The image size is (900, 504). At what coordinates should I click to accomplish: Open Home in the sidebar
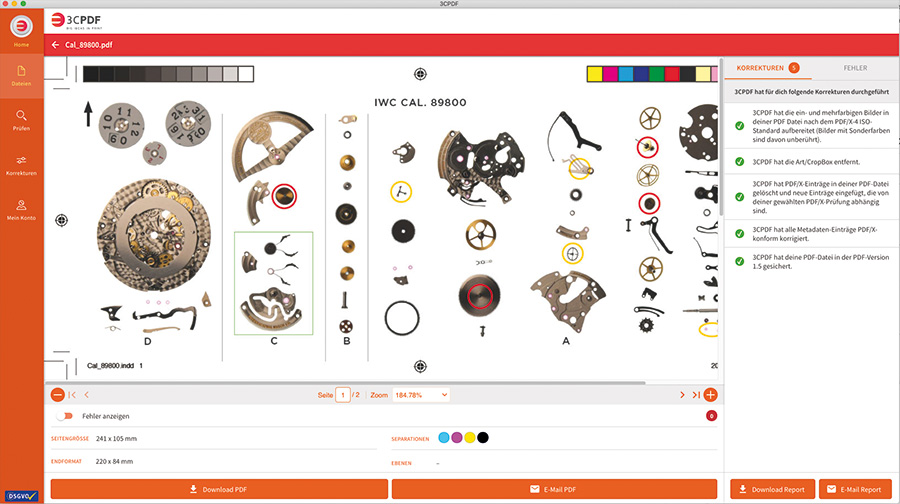(x=21, y=31)
